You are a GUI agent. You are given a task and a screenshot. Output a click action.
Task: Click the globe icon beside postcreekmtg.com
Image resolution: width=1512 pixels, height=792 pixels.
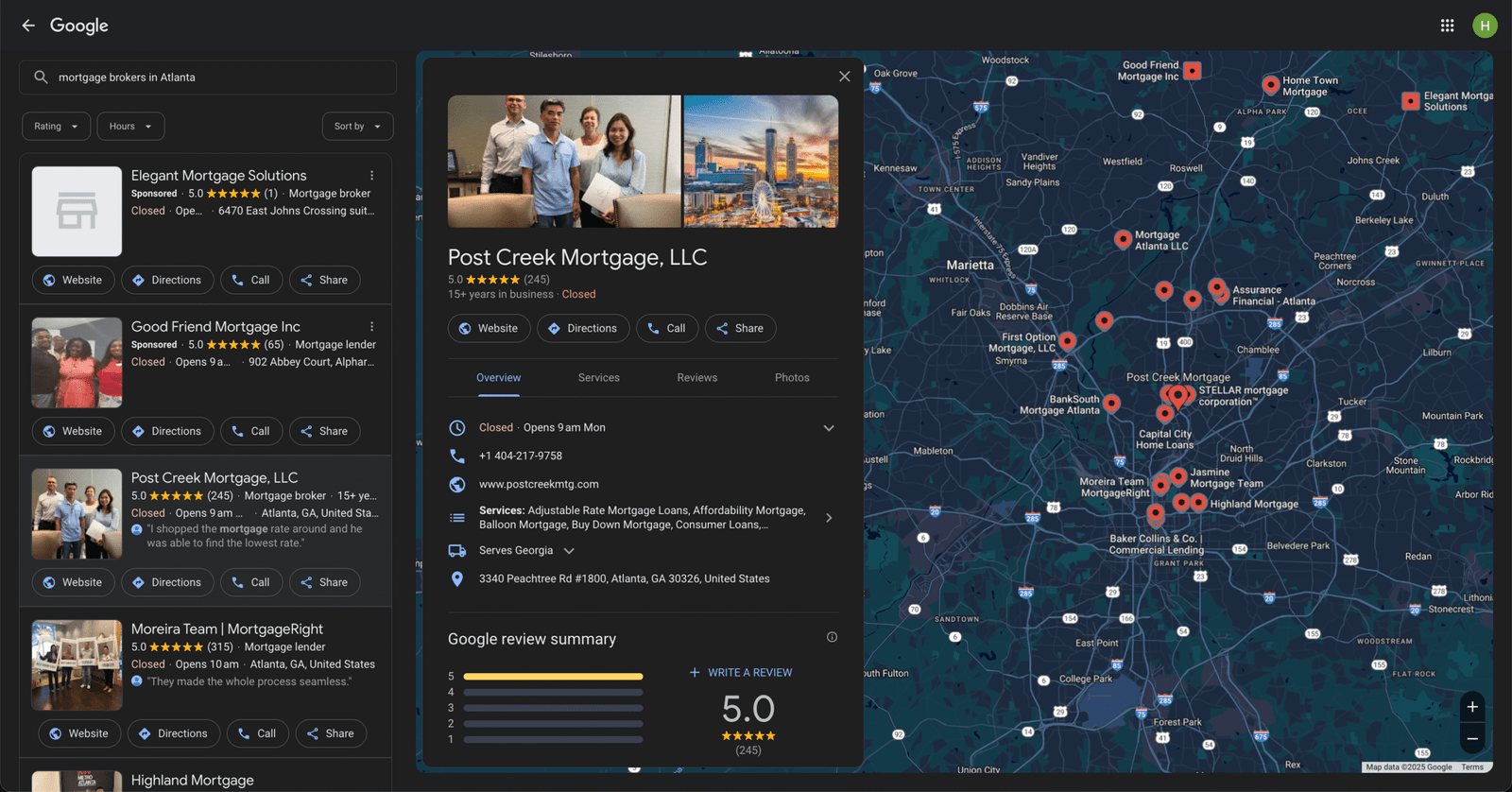(x=457, y=484)
